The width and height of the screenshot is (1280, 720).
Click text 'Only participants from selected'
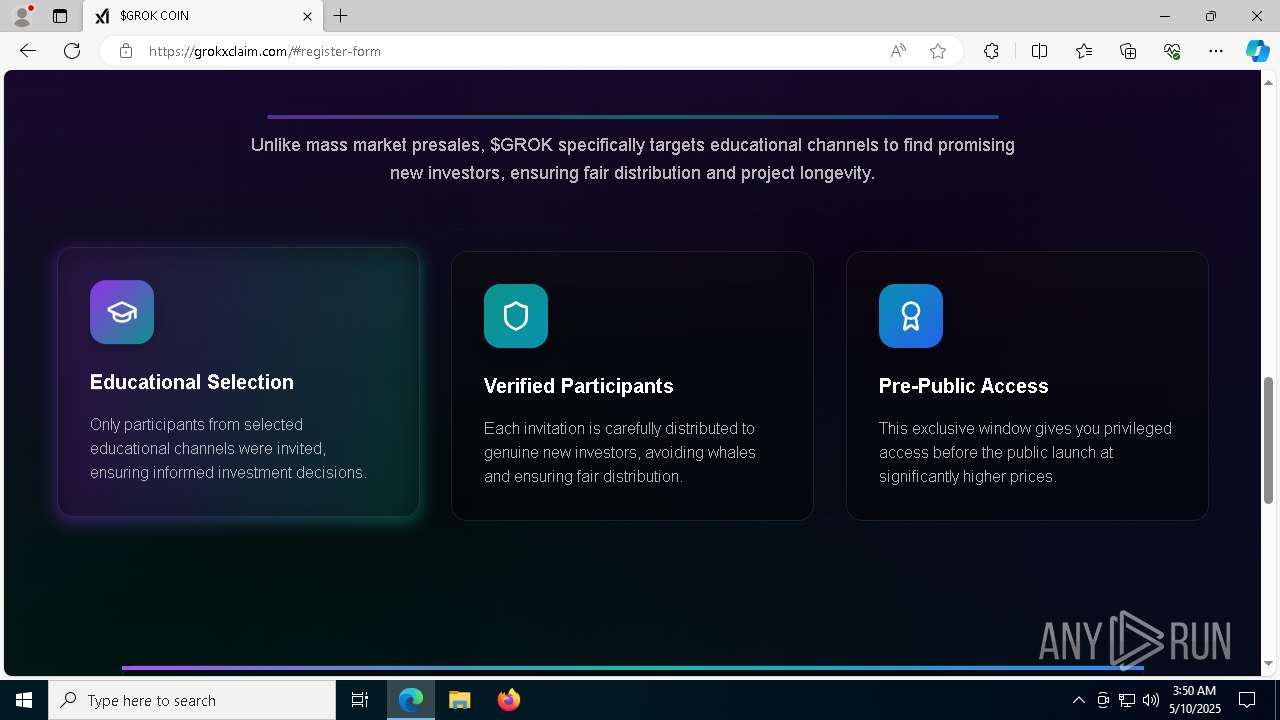196,424
